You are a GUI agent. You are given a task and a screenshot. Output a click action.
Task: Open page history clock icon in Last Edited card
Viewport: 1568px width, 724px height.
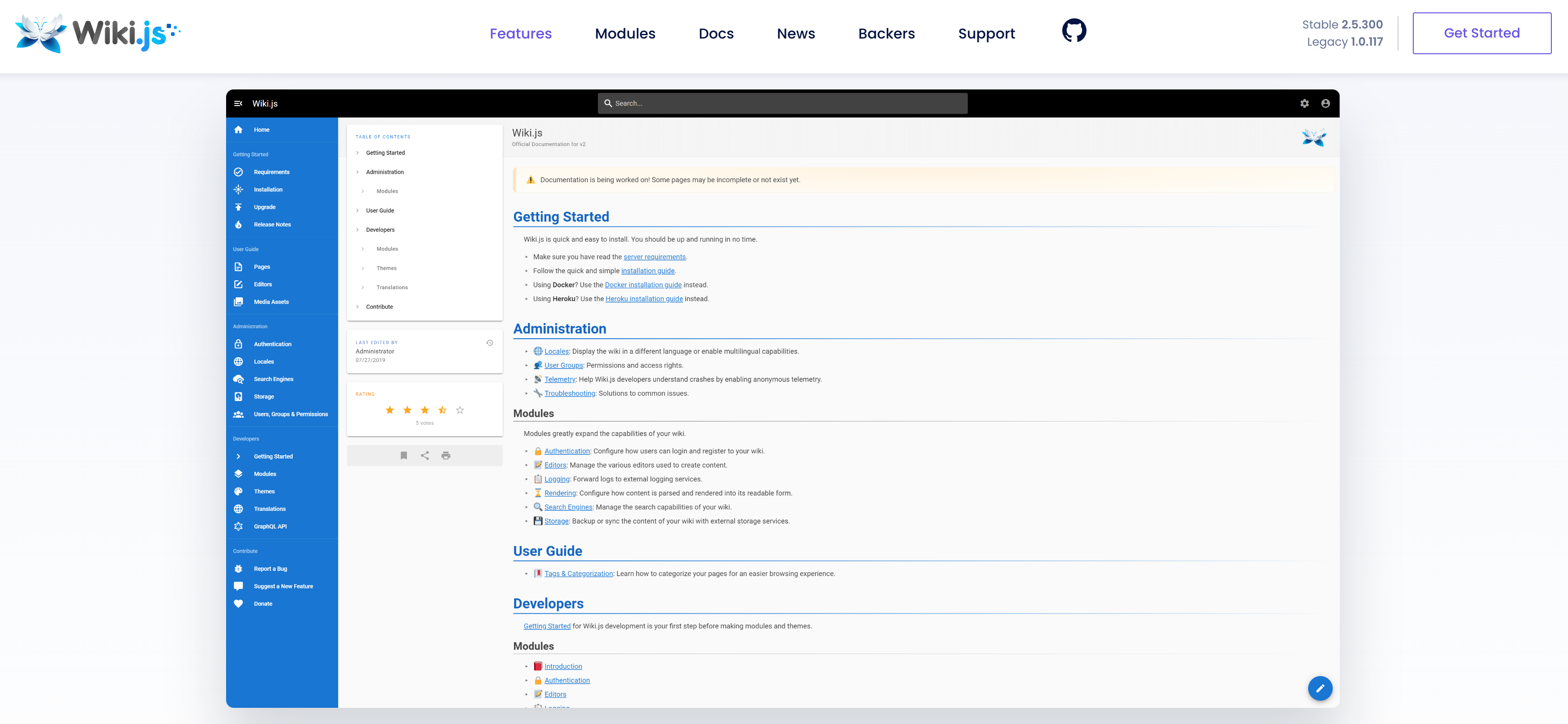pyautogui.click(x=489, y=343)
